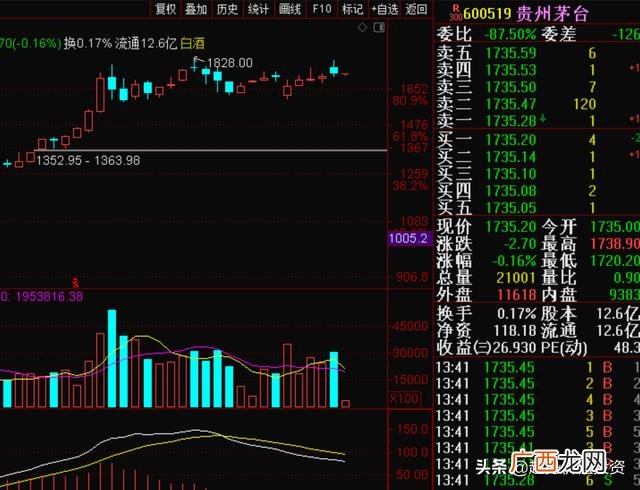Screen dimensions: 640x490
Task: Open the 统计 statistics toolbar button
Action: [258, 9]
